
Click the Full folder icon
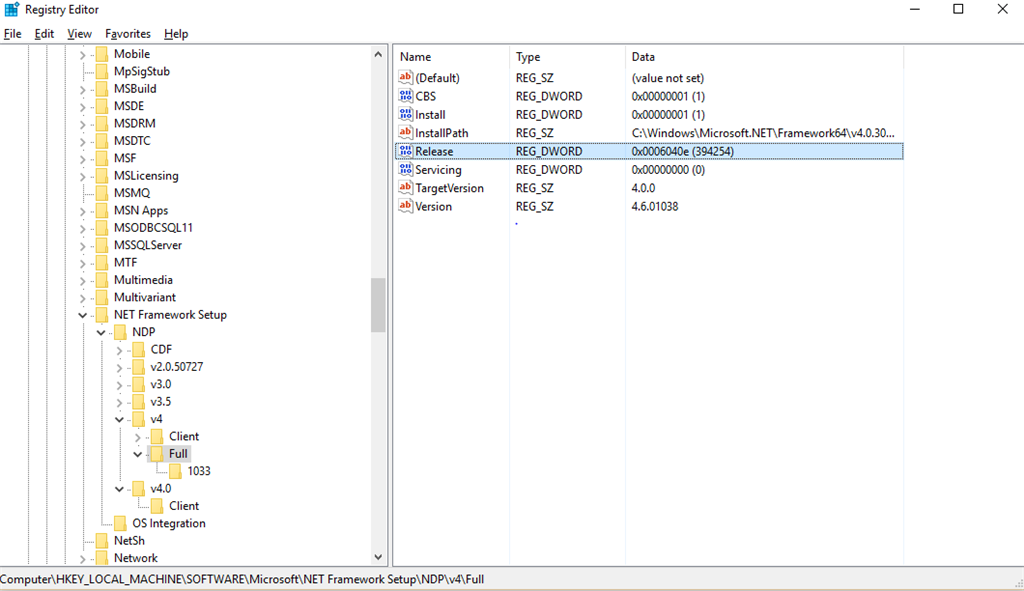point(157,453)
